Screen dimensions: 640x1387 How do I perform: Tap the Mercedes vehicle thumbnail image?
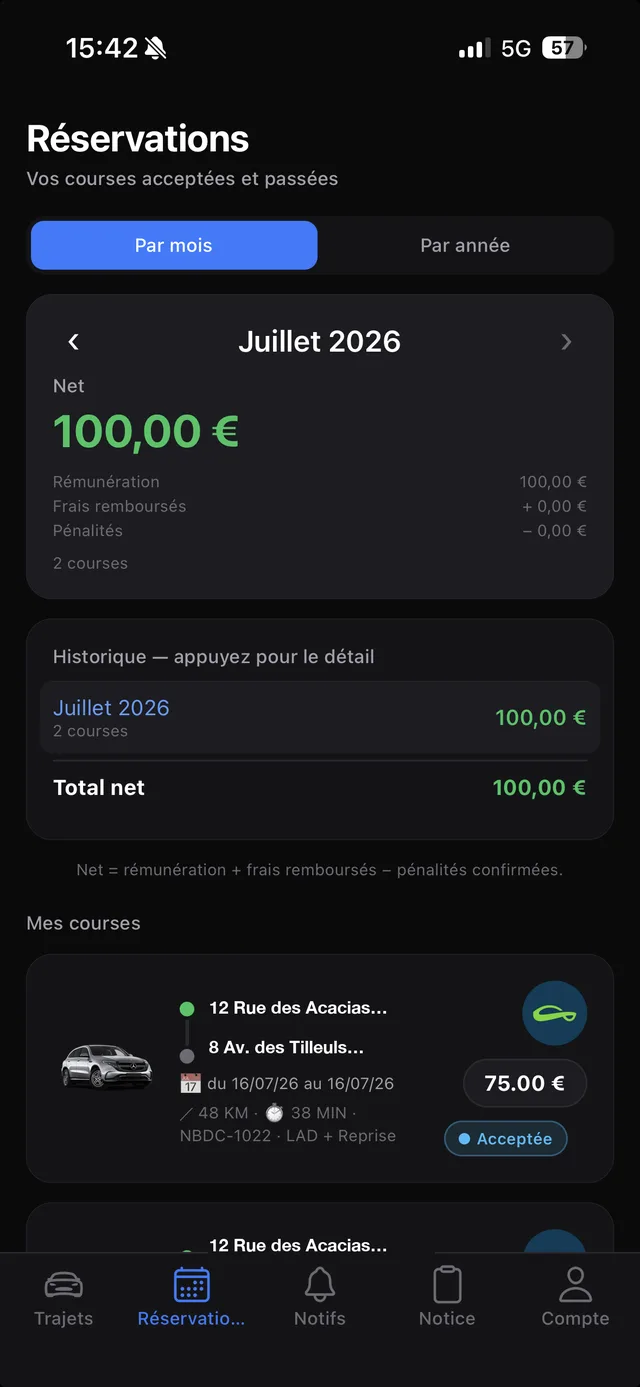107,1066
